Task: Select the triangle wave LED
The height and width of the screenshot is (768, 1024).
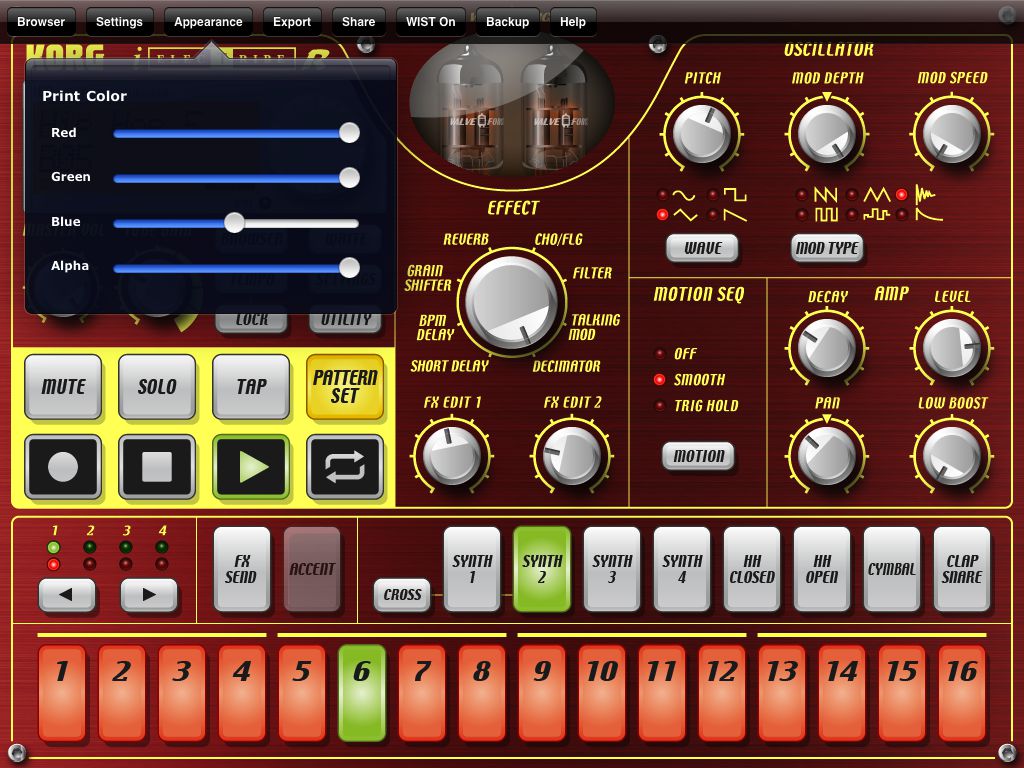Action: [663, 214]
